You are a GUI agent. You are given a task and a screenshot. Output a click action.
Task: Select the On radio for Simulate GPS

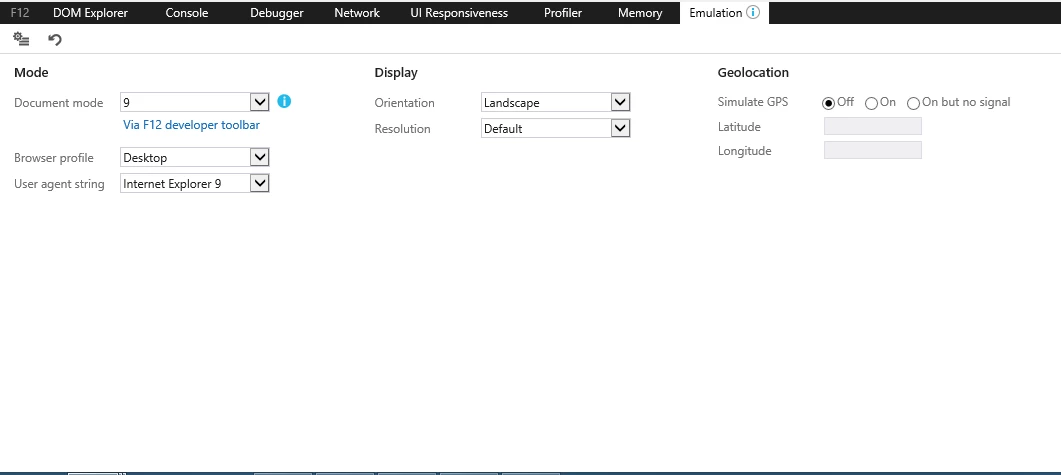click(x=871, y=103)
